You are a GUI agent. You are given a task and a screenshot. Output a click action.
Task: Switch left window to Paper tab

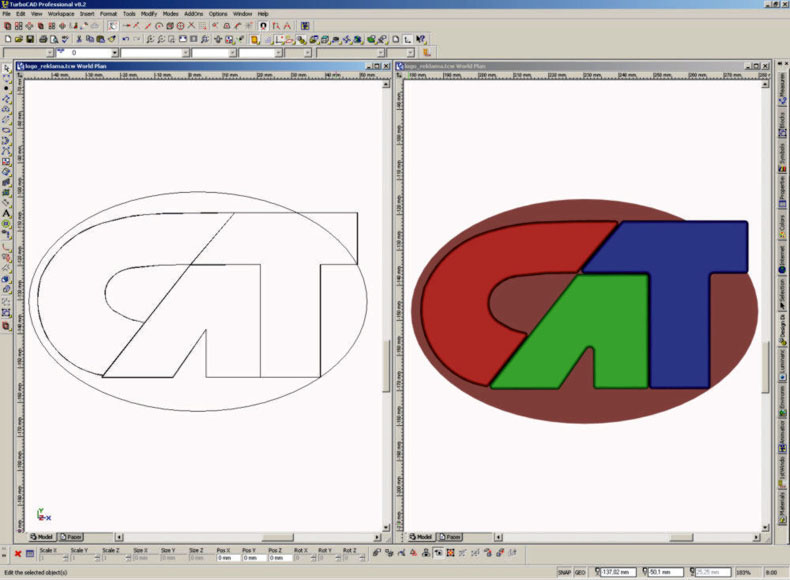(71, 537)
